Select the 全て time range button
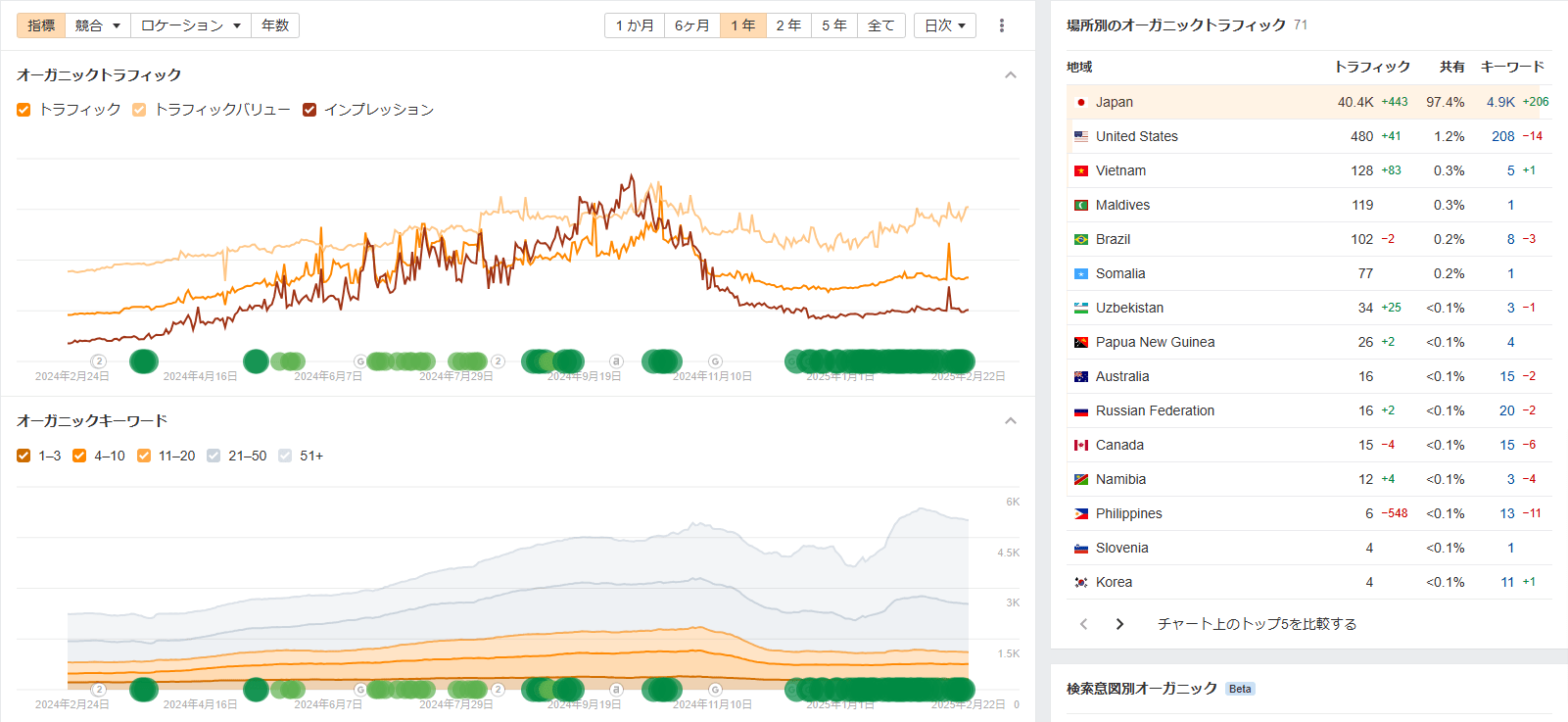 880,25
